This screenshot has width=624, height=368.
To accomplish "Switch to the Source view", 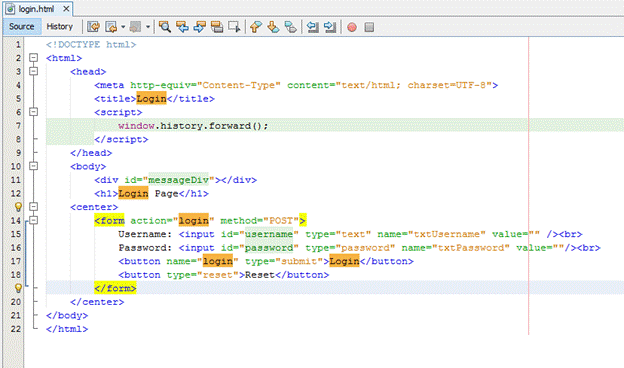I will coord(21,27).
